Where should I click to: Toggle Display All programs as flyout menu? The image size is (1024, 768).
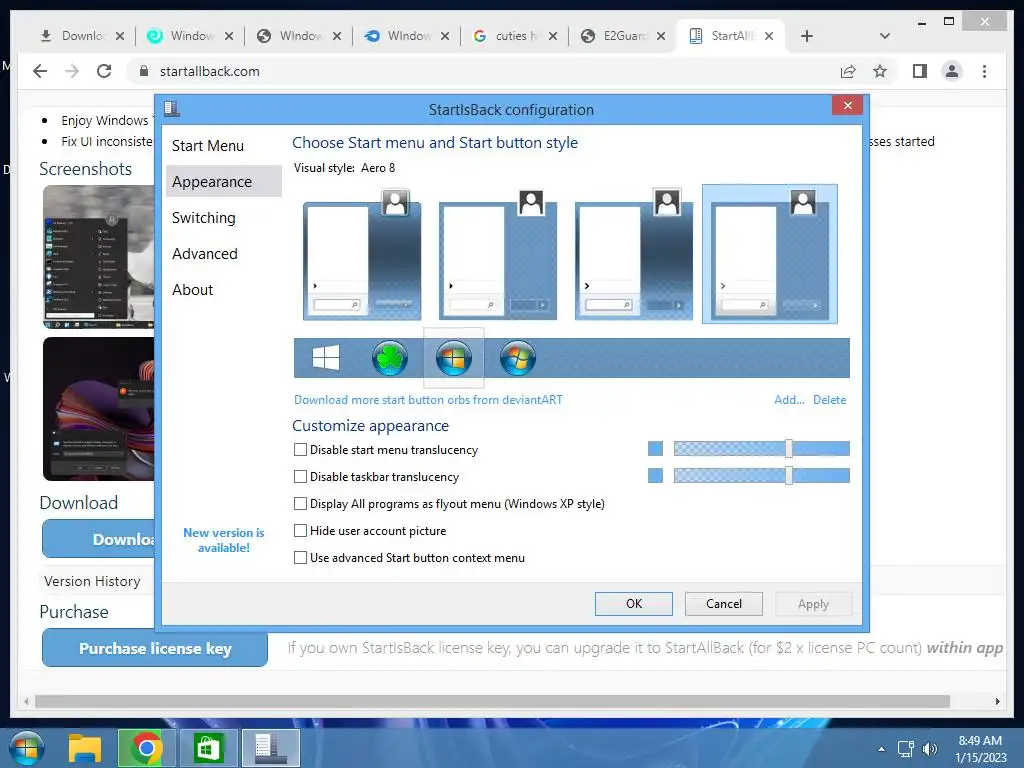point(300,504)
